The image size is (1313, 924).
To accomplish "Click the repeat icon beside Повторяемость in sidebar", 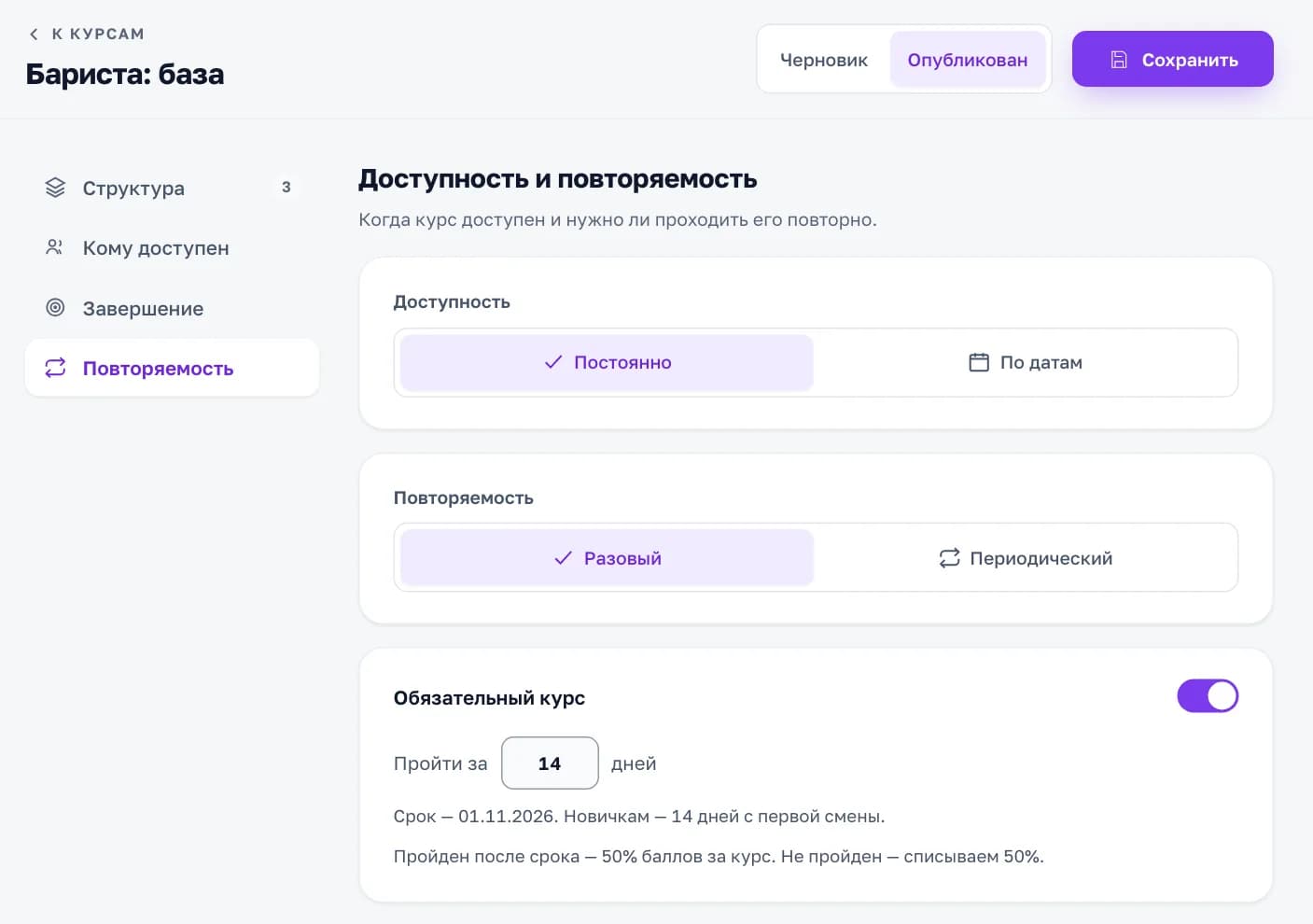I will (55, 368).
